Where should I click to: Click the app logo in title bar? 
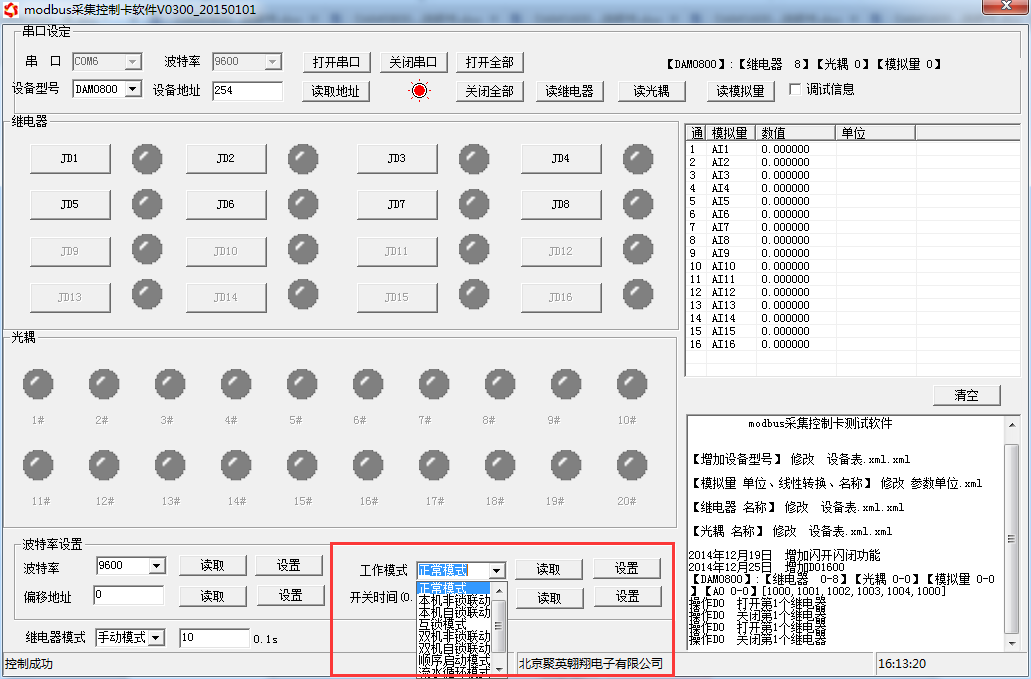tap(11, 9)
